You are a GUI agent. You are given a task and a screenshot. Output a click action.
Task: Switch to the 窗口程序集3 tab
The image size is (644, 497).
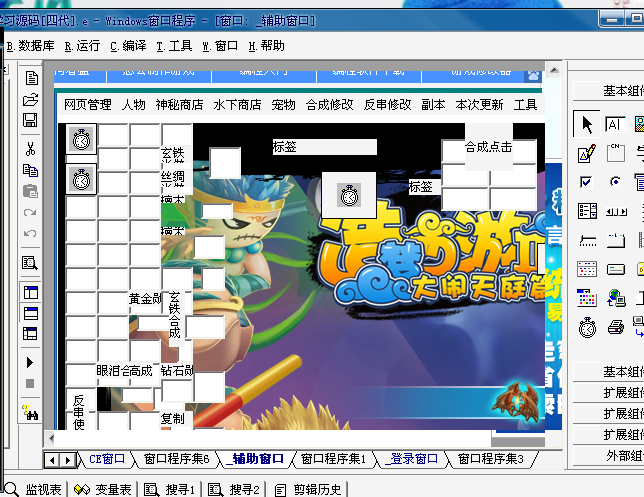[x=491, y=459]
